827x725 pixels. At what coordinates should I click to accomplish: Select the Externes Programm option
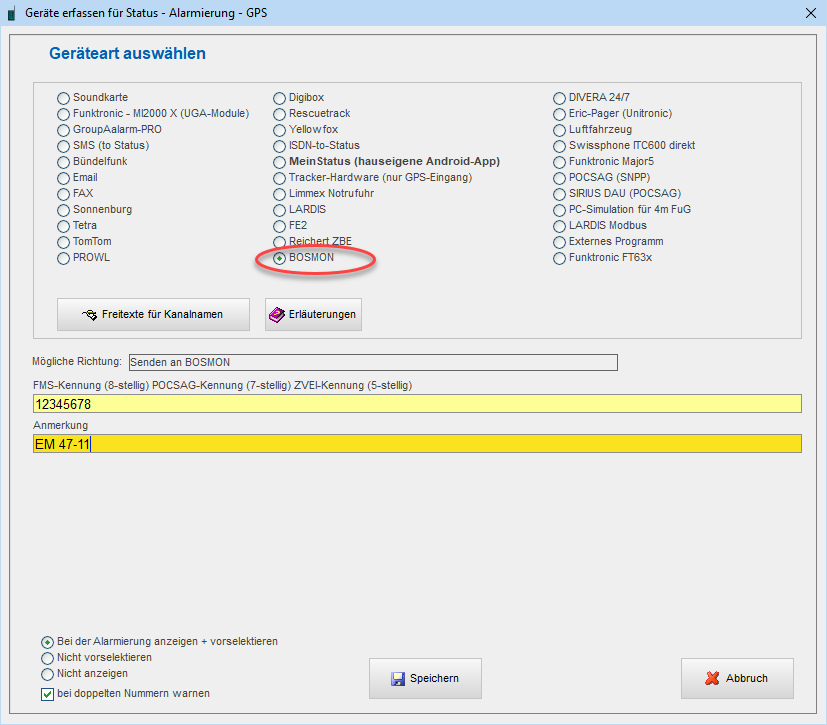coord(560,242)
